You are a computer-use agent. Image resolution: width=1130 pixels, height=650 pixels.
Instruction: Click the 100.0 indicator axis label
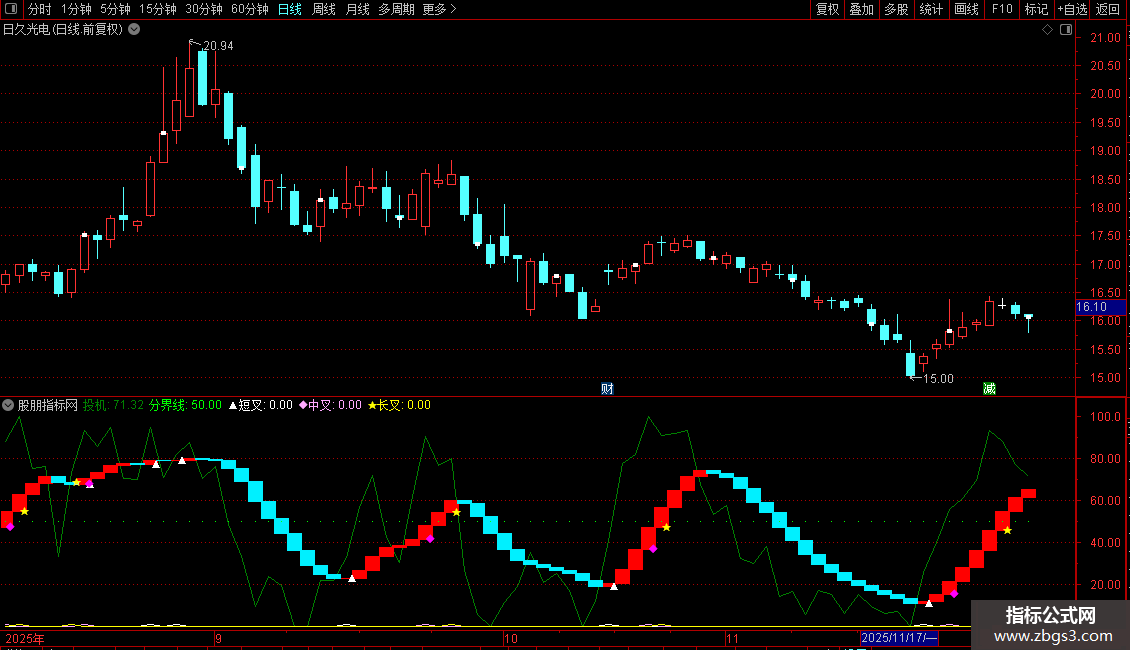click(x=1105, y=417)
